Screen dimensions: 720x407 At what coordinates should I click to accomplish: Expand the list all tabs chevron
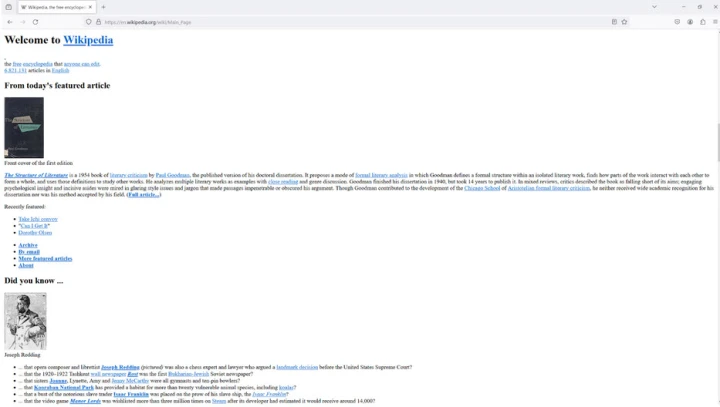tap(654, 7)
